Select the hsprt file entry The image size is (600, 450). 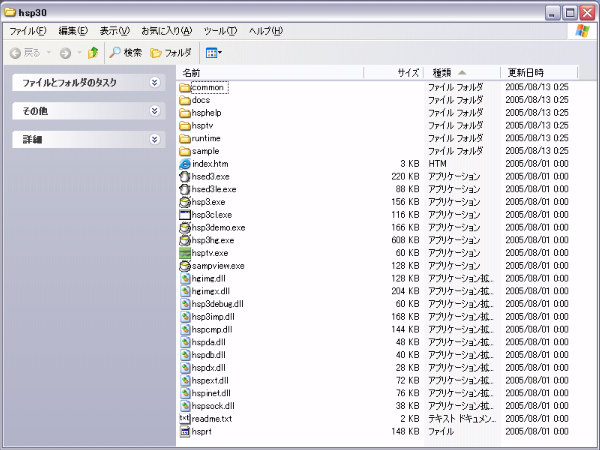[204, 432]
